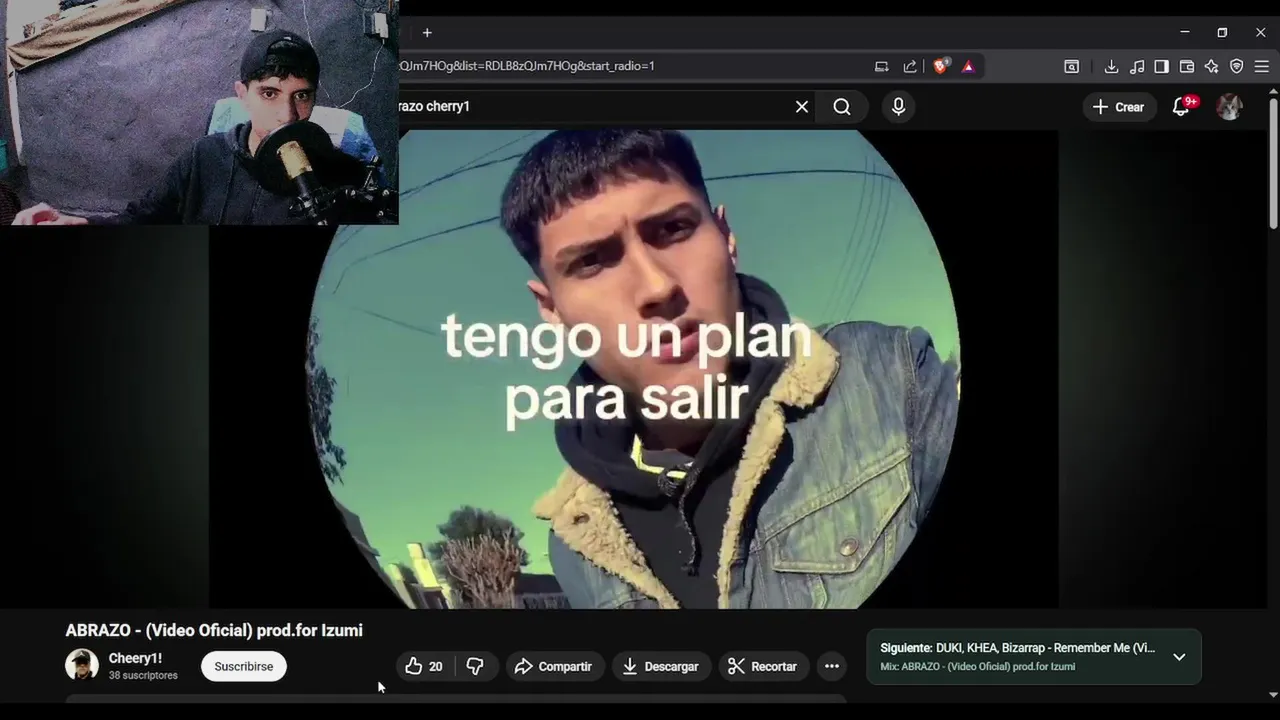The width and height of the screenshot is (1280, 720).
Task: Click the 38 suscriptores text
Action: pyautogui.click(x=143, y=676)
